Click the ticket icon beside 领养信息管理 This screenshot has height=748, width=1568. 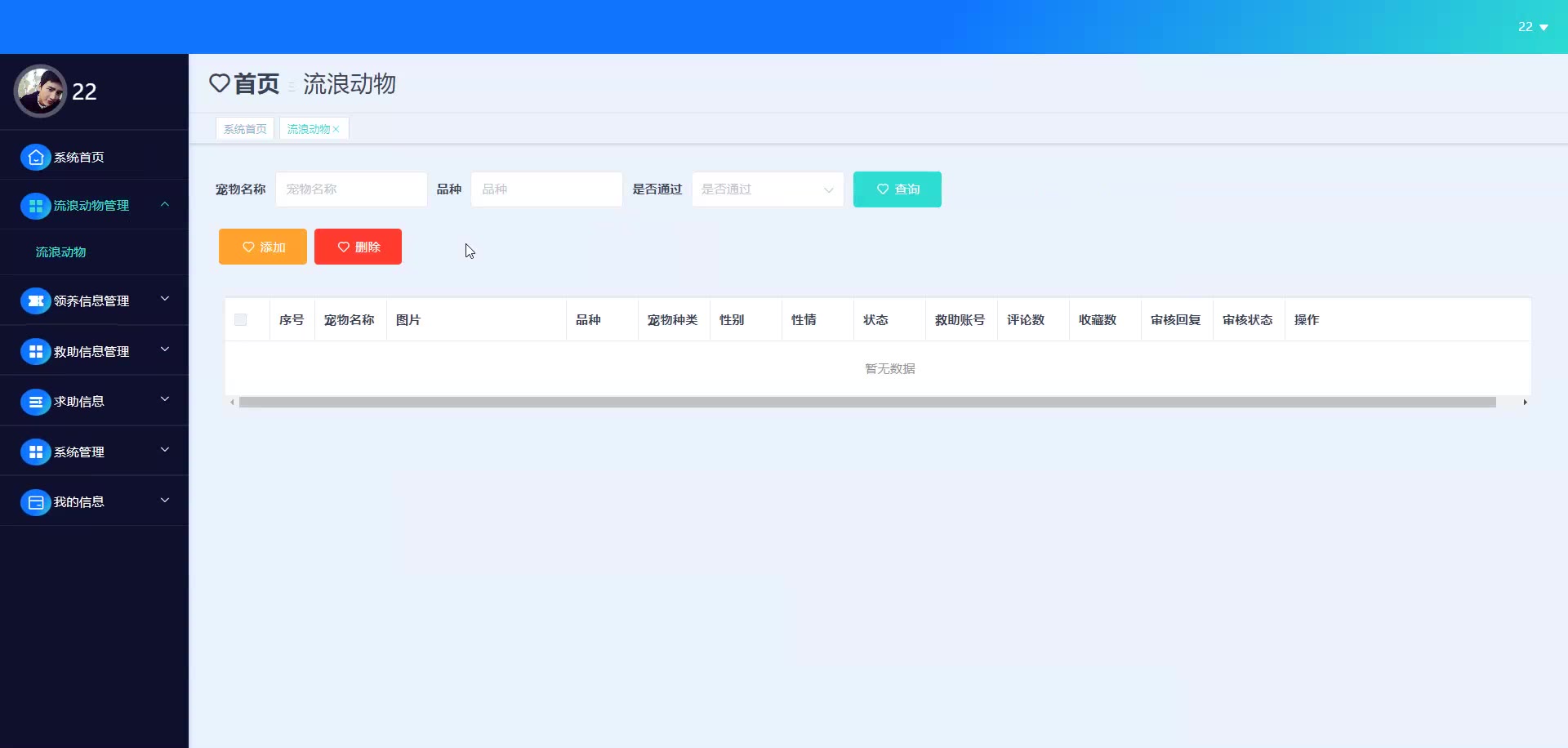pyautogui.click(x=35, y=301)
